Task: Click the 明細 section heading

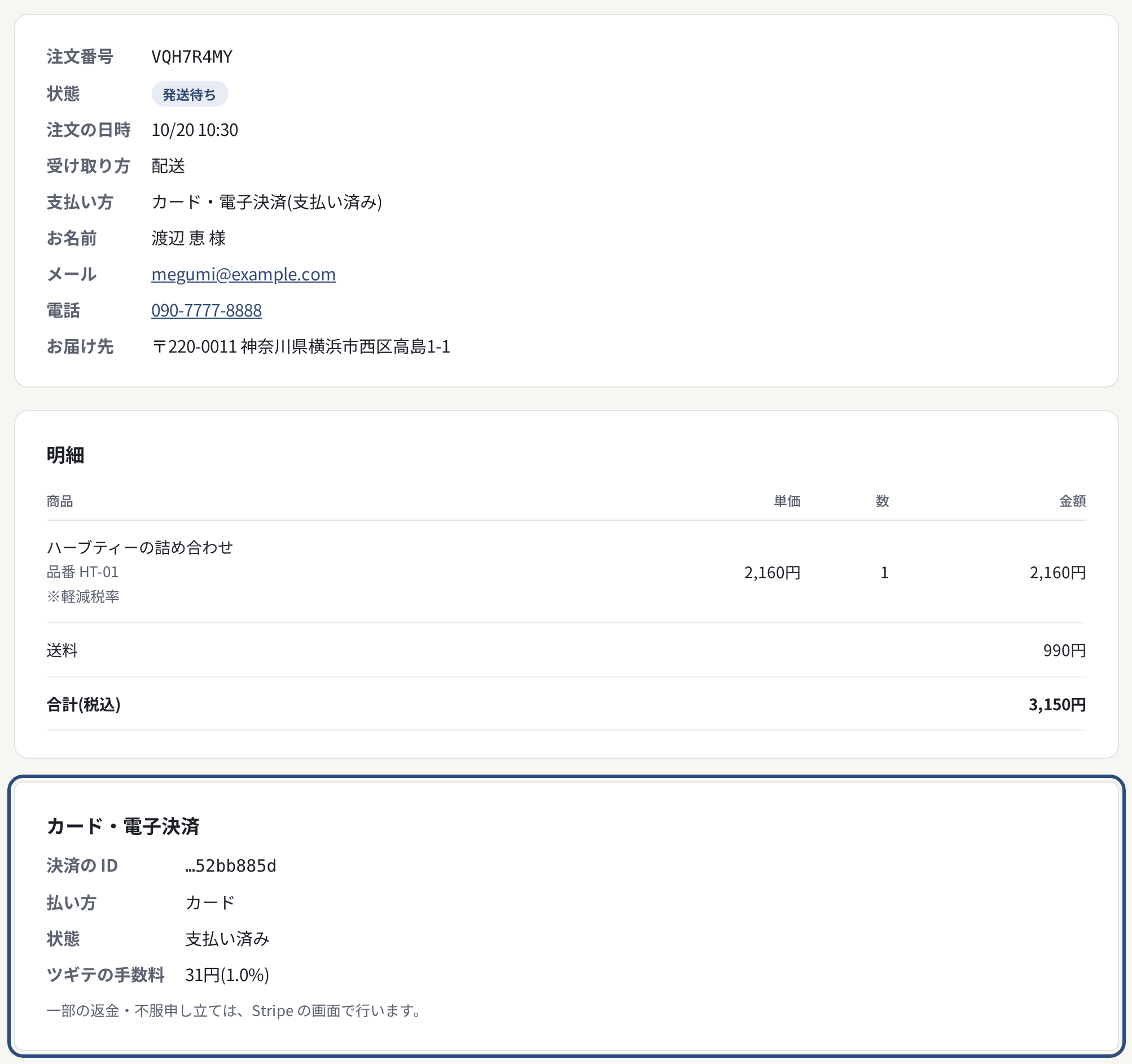Action: click(x=65, y=455)
